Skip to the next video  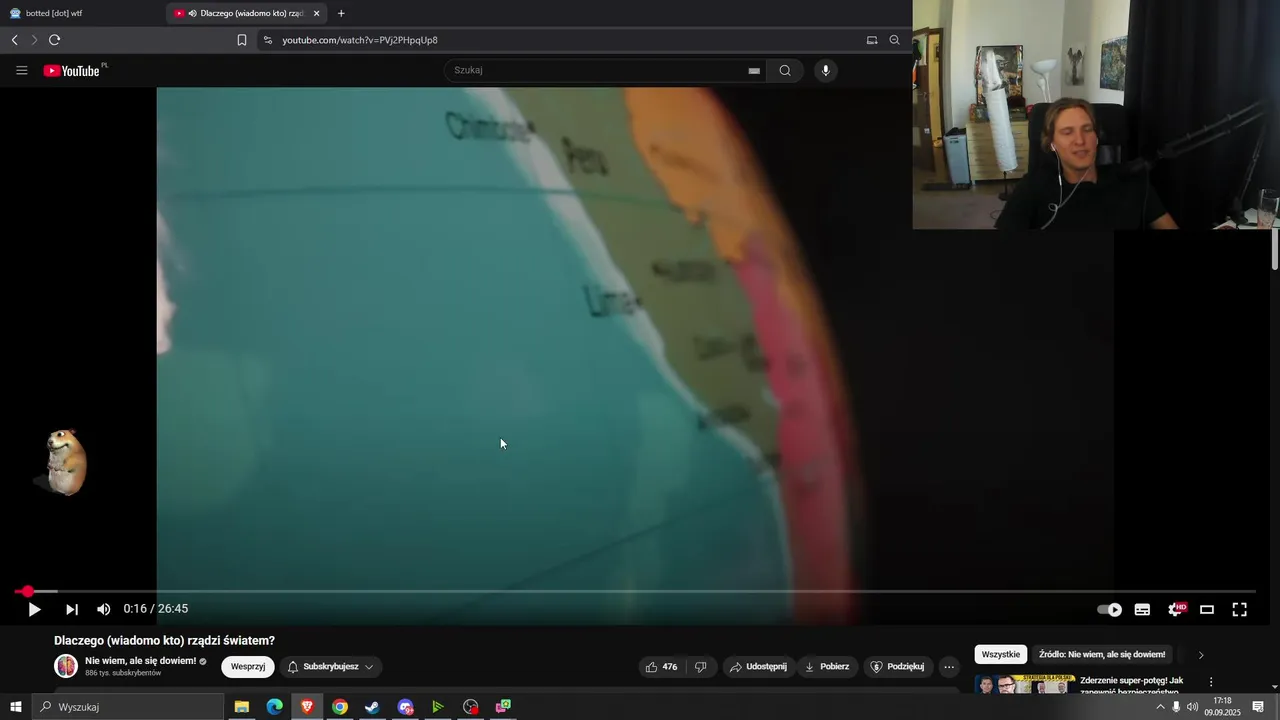(x=72, y=609)
